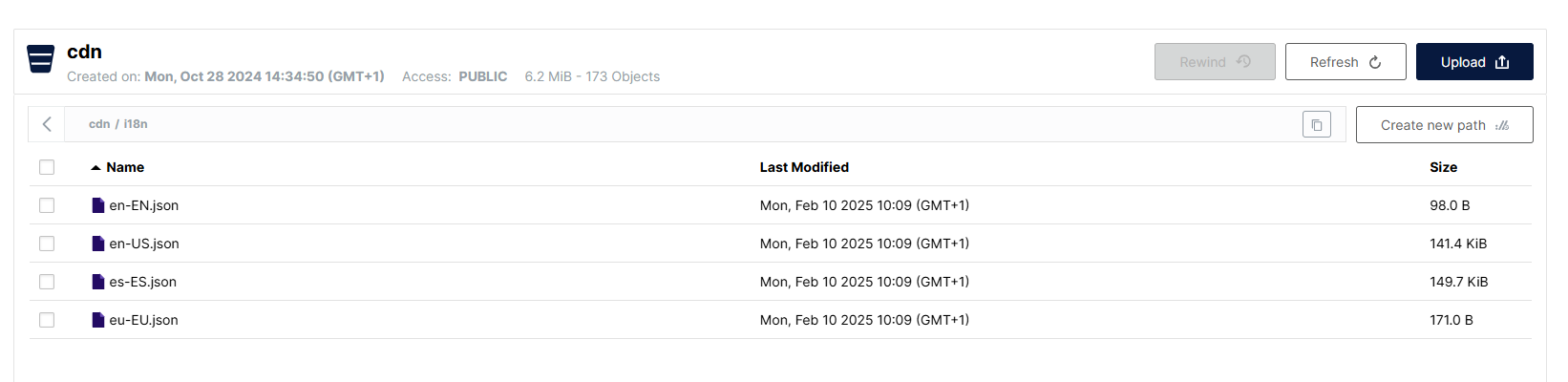1568x382 pixels.
Task: Open the en-US.json file name
Action: (x=144, y=244)
